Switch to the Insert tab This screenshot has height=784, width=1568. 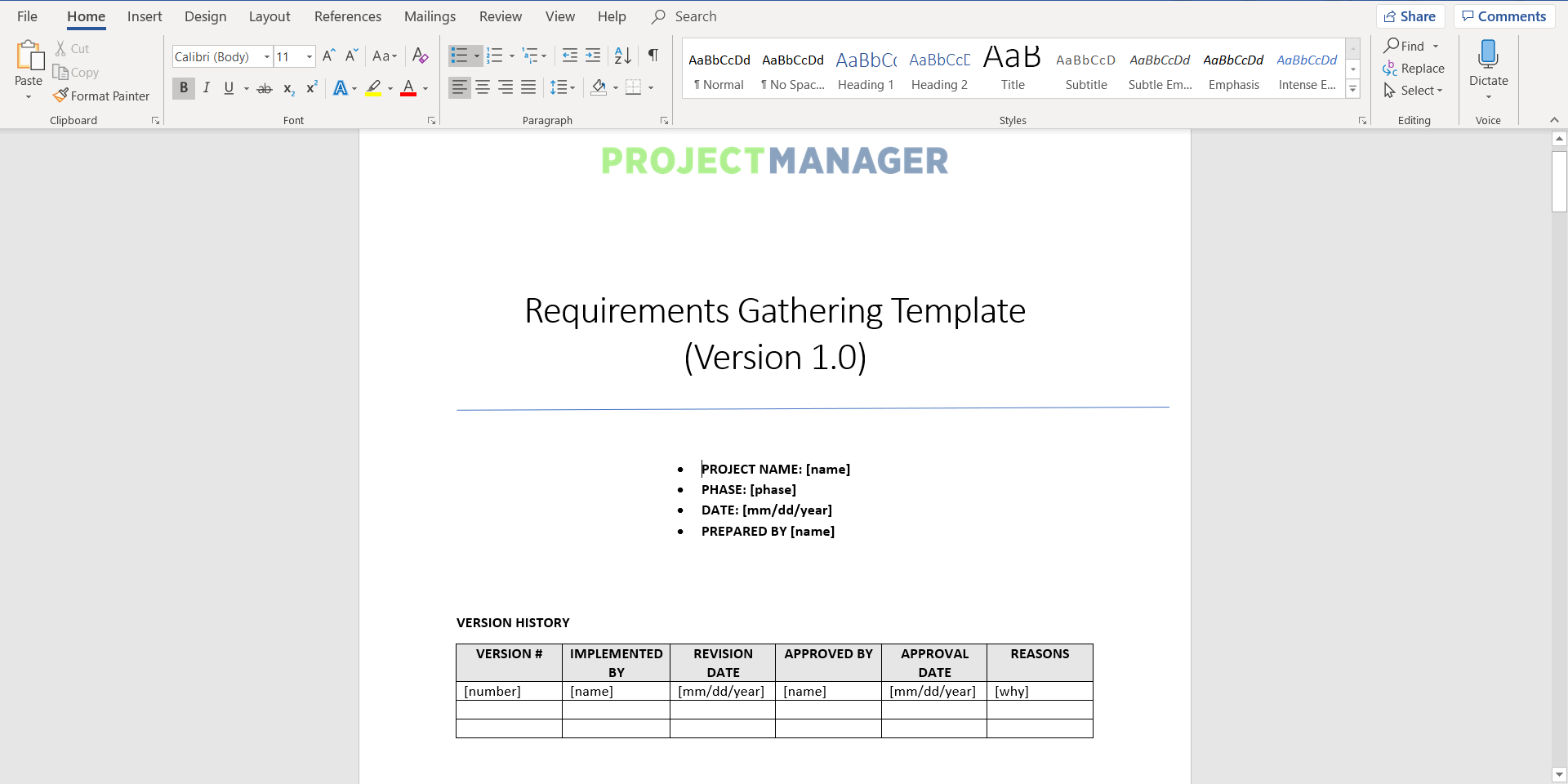coord(145,16)
